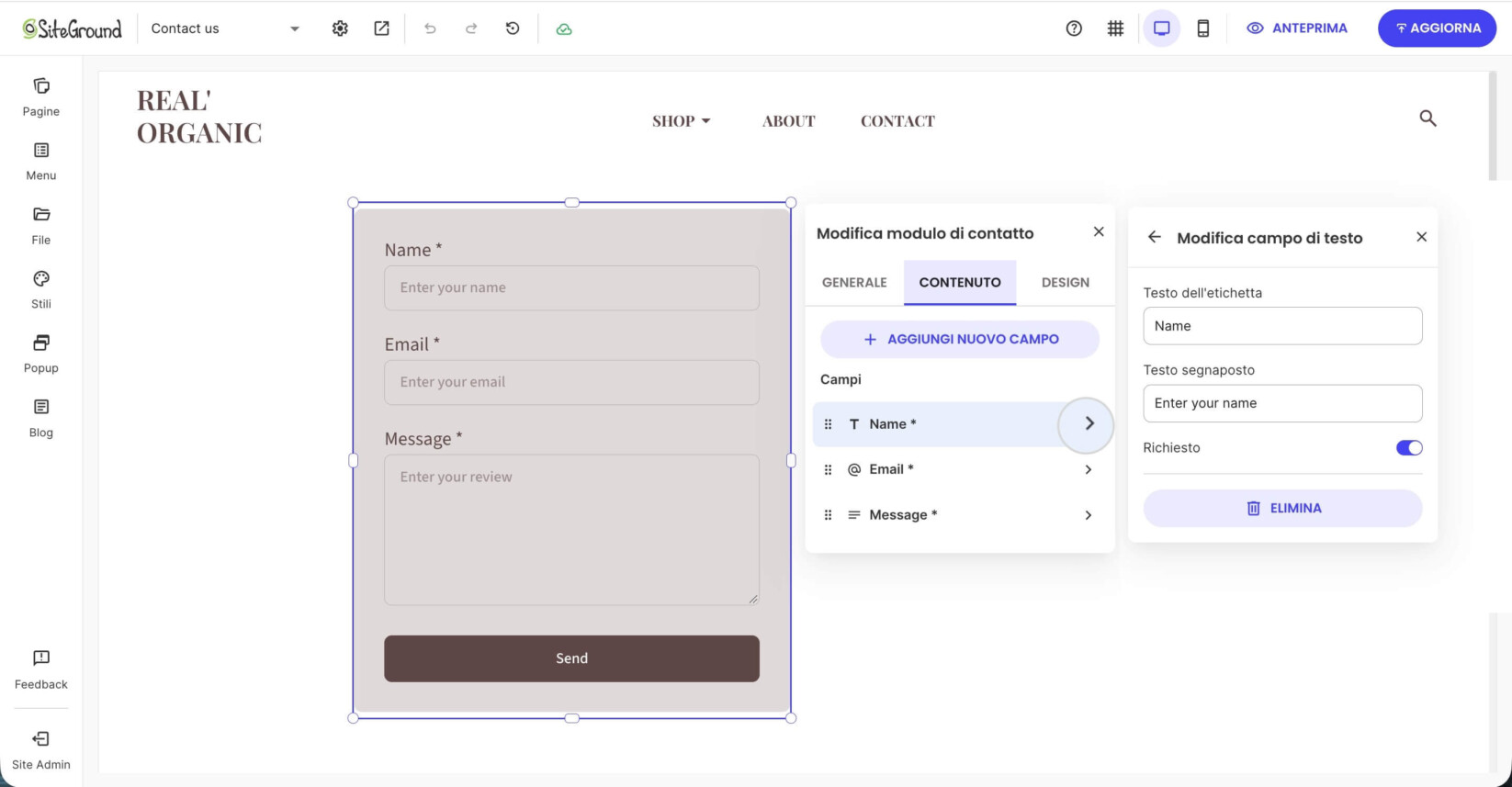Expand the SHOP navigation menu

(x=682, y=121)
